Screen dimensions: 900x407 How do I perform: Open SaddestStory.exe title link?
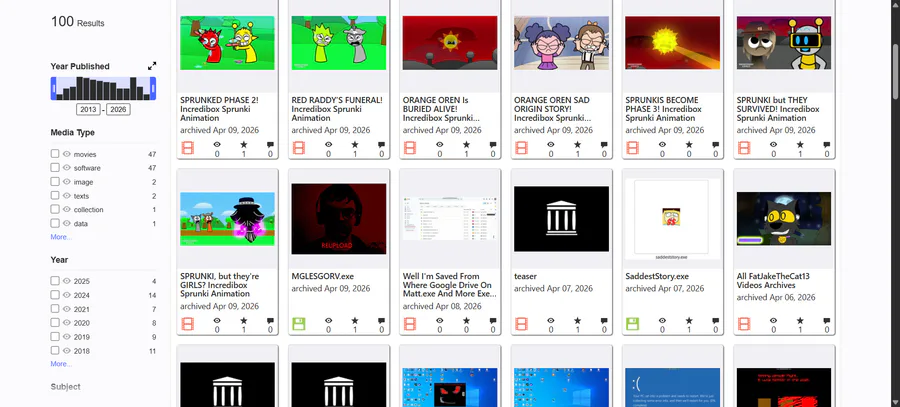click(x=657, y=276)
